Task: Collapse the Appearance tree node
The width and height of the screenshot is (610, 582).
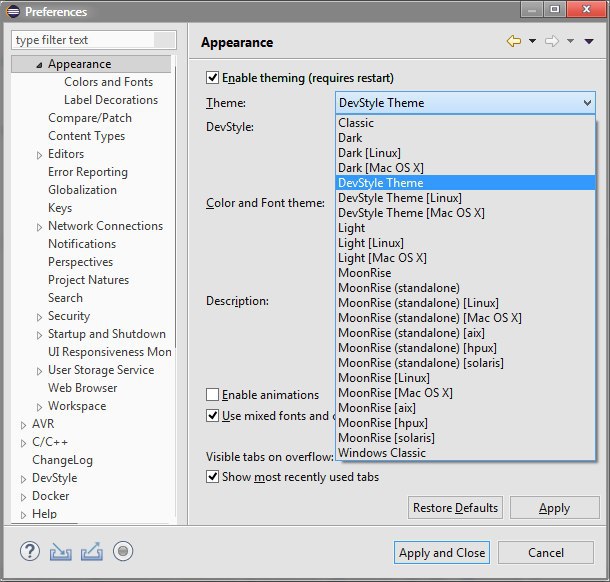Action: (39, 65)
